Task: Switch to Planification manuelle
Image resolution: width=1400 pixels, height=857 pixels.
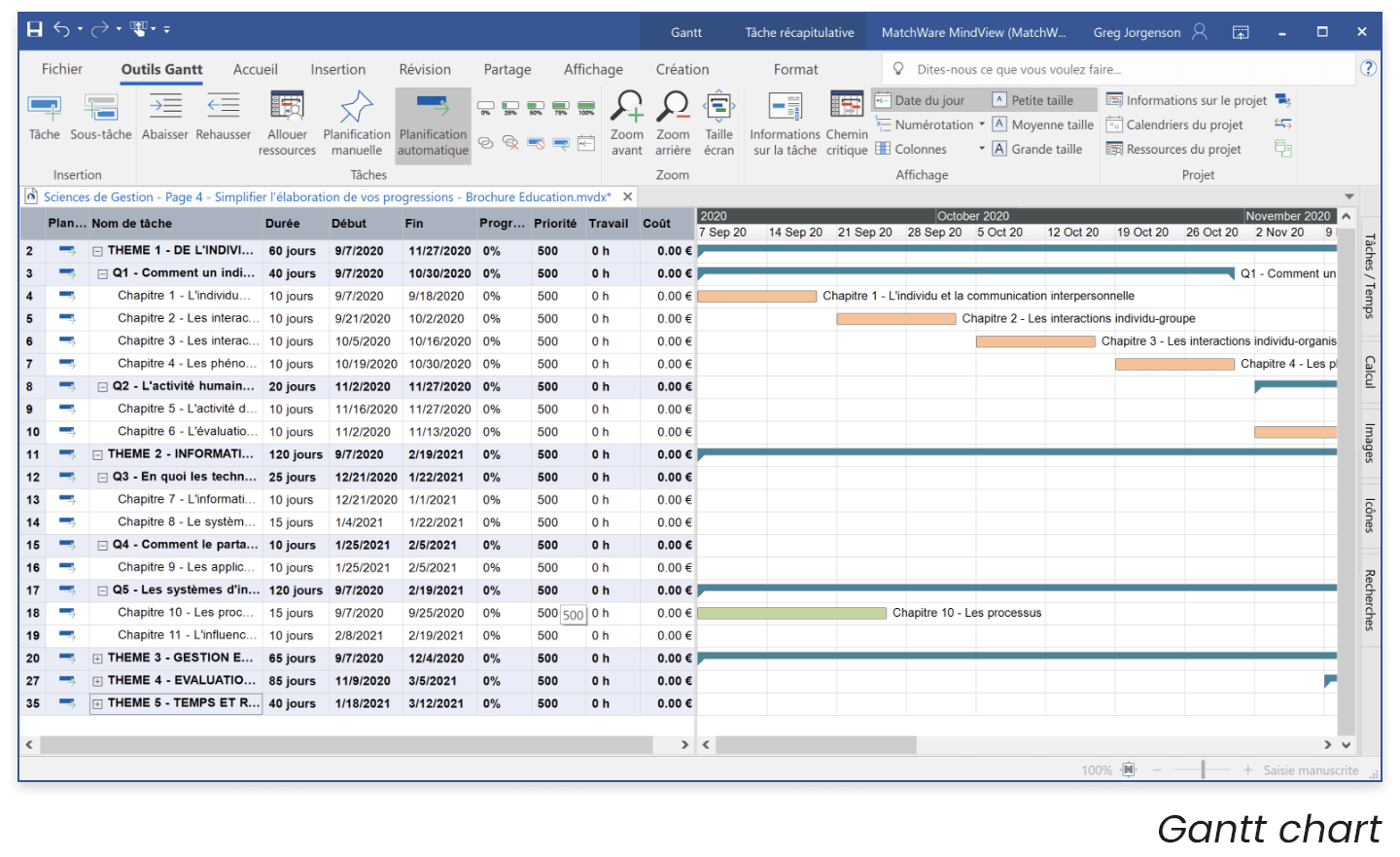Action: point(357,125)
